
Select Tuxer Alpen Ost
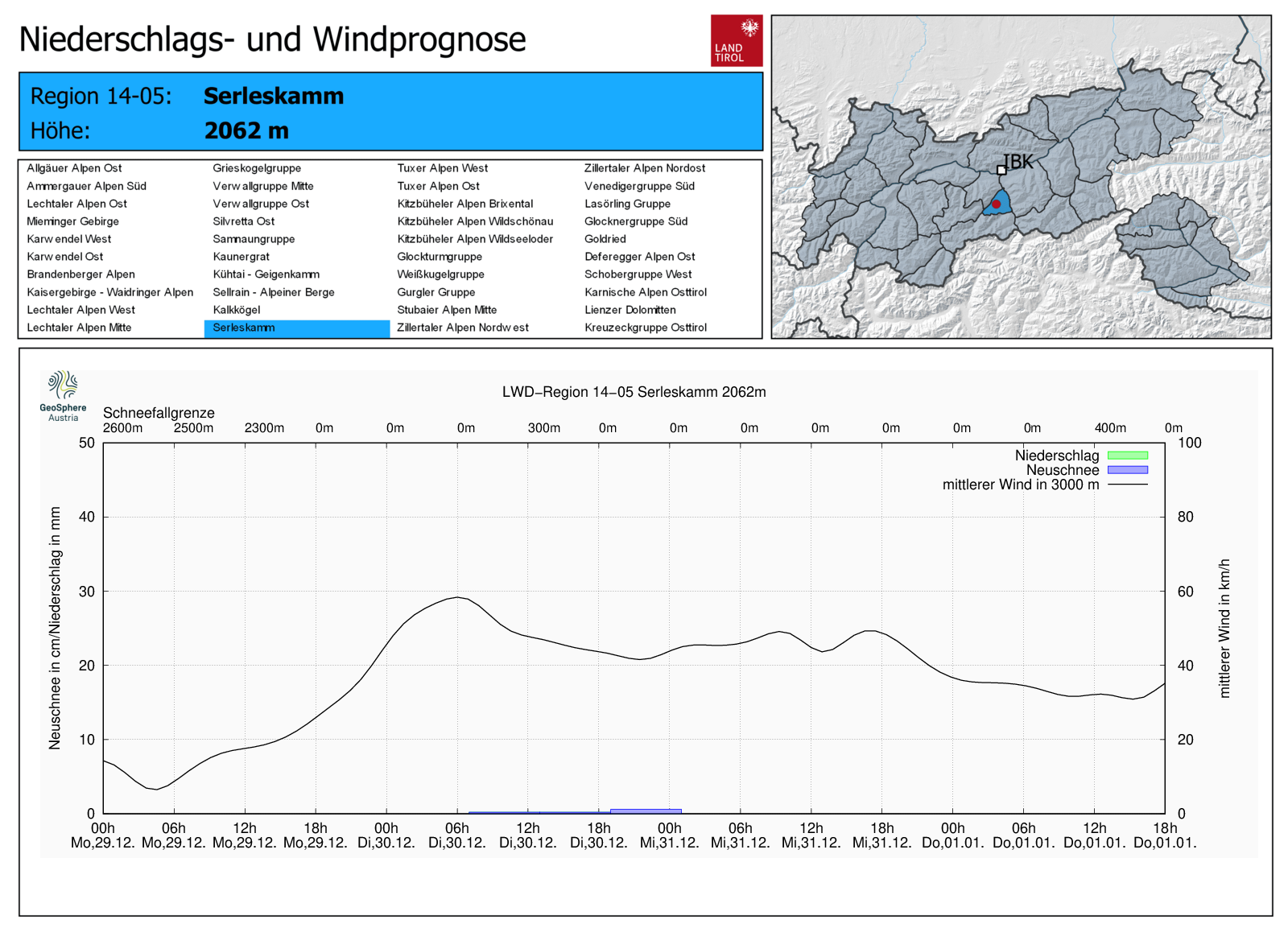click(x=438, y=186)
